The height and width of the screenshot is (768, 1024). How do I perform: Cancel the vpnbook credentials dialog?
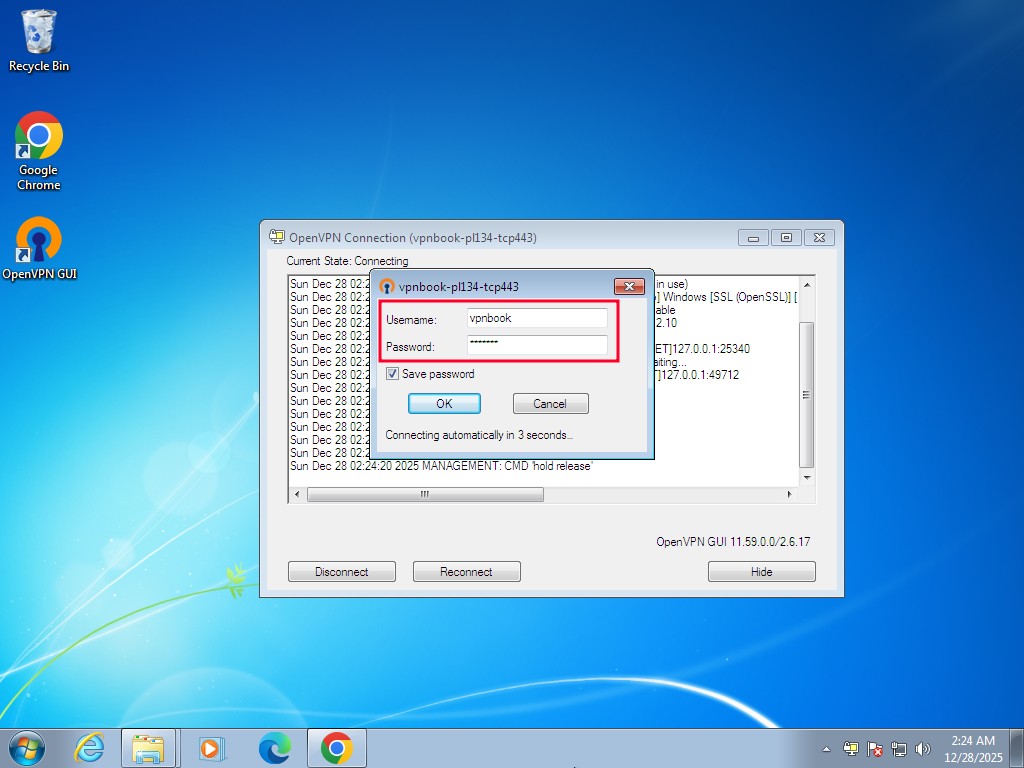click(550, 404)
